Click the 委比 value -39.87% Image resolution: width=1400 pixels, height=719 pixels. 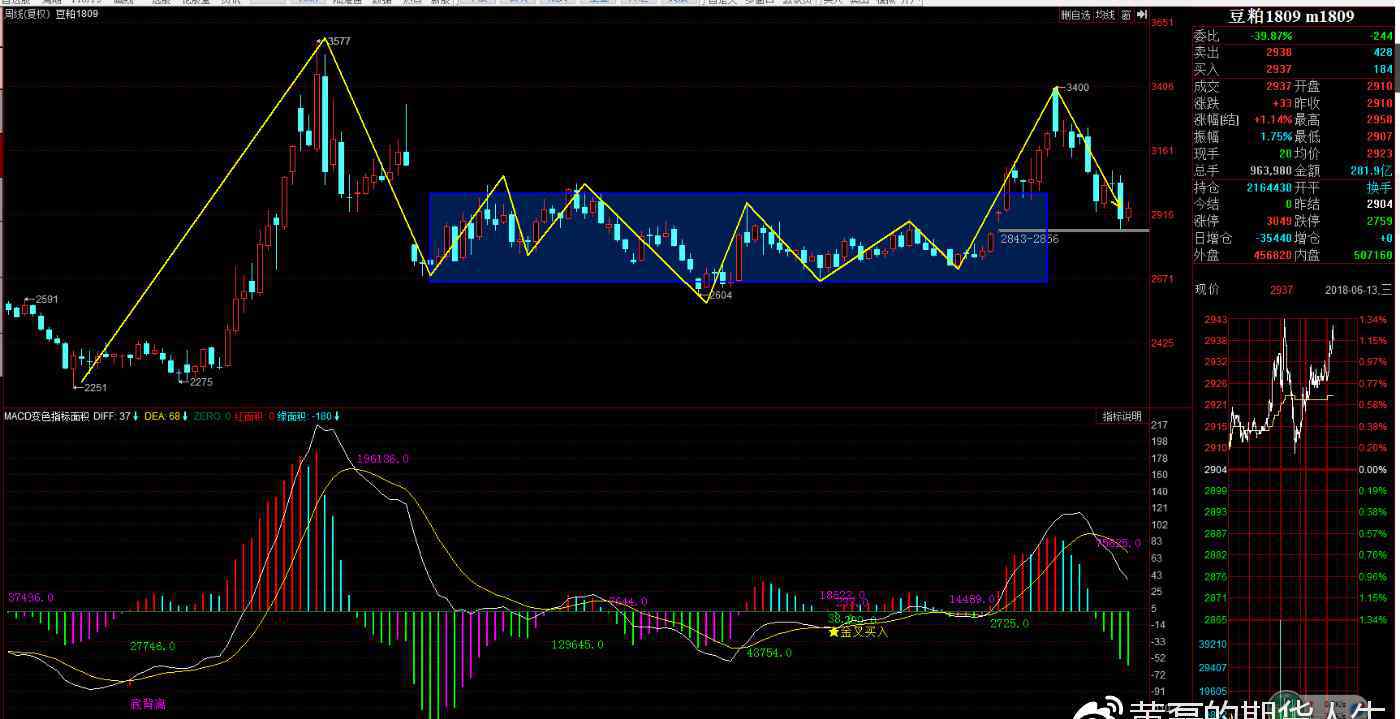point(1270,36)
